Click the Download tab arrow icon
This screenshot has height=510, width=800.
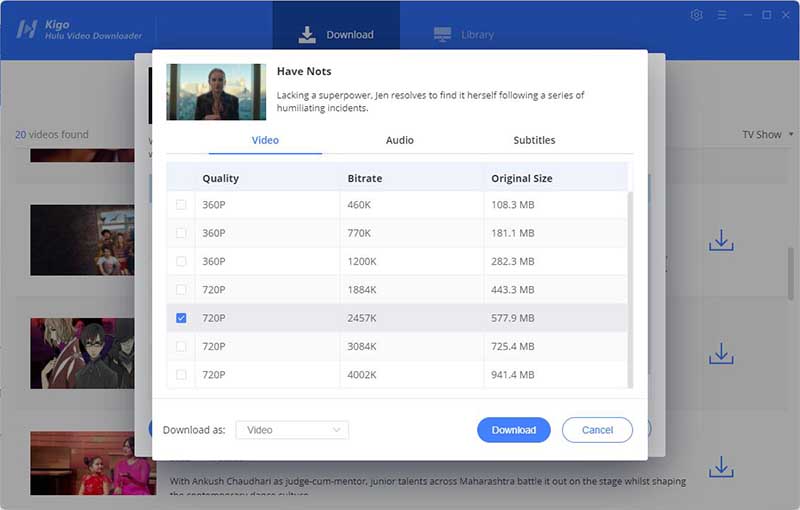(307, 34)
